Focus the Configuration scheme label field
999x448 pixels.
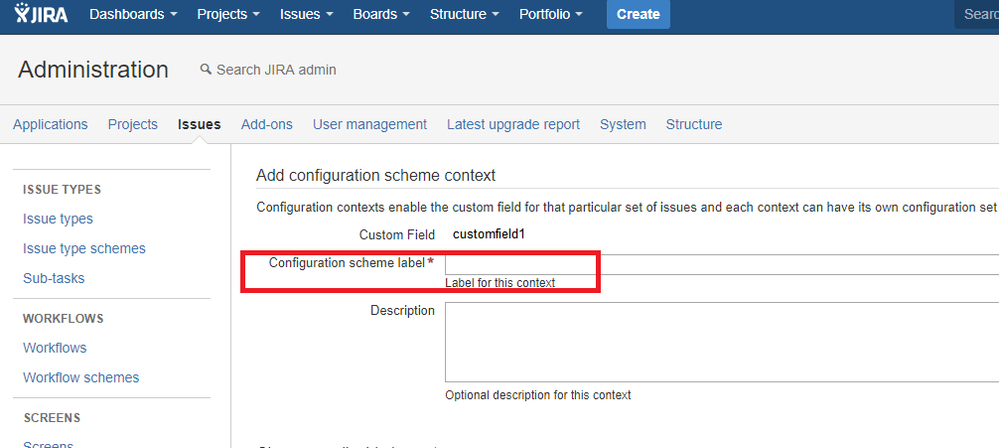(x=722, y=264)
